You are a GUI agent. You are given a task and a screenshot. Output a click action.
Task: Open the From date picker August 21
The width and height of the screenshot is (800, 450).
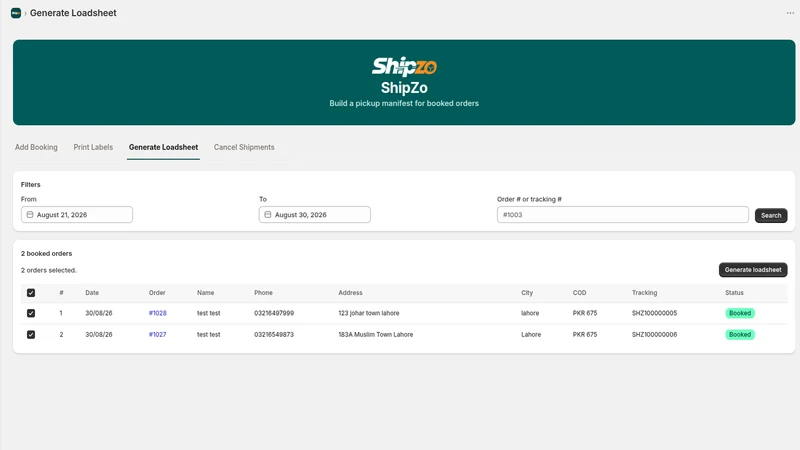point(77,215)
